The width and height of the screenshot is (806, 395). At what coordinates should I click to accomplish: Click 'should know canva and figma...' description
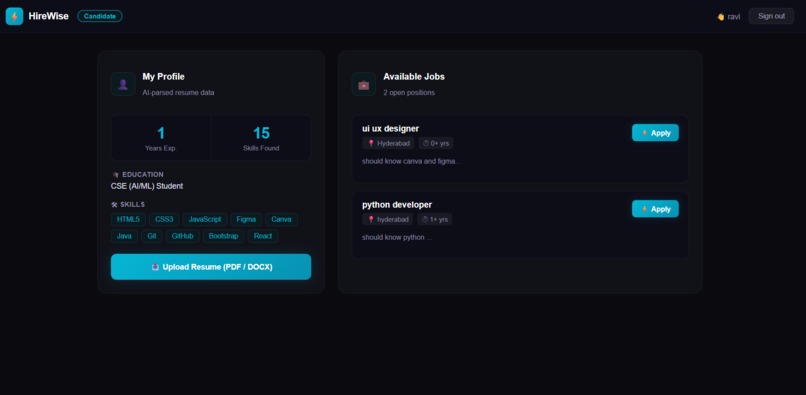411,161
